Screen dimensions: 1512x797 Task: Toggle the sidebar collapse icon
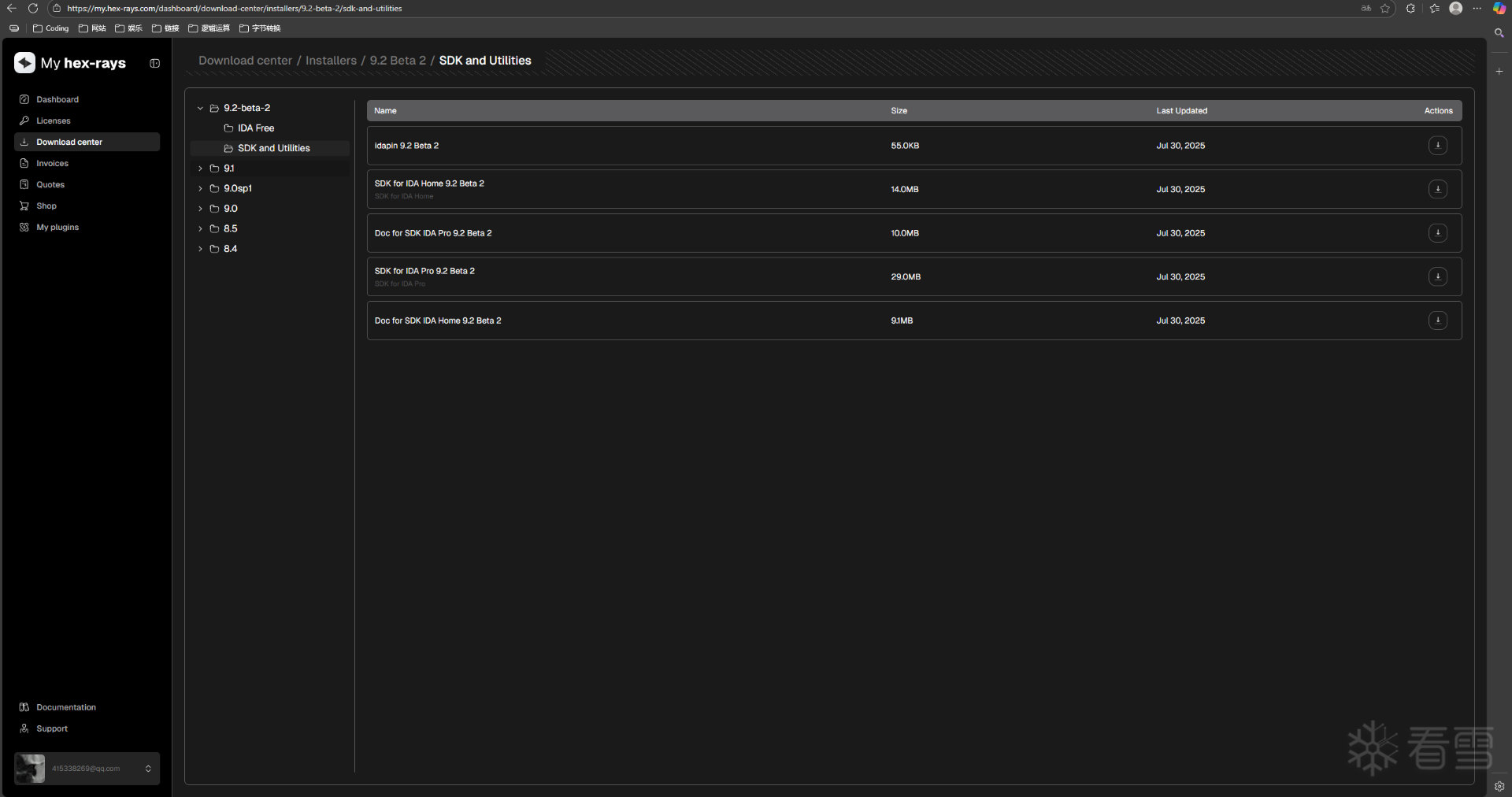154,64
